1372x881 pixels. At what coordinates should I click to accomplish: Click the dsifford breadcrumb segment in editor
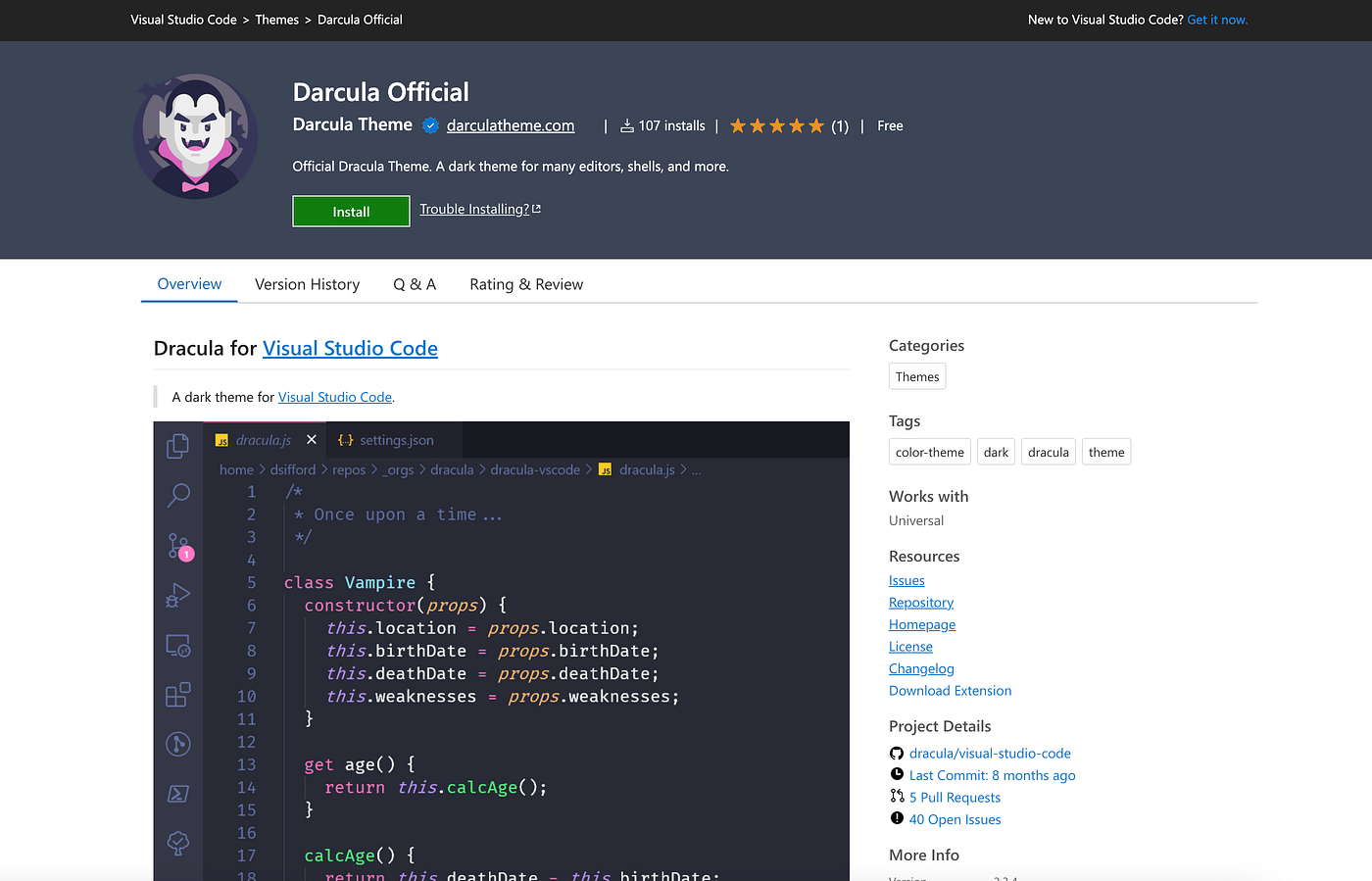coord(293,469)
